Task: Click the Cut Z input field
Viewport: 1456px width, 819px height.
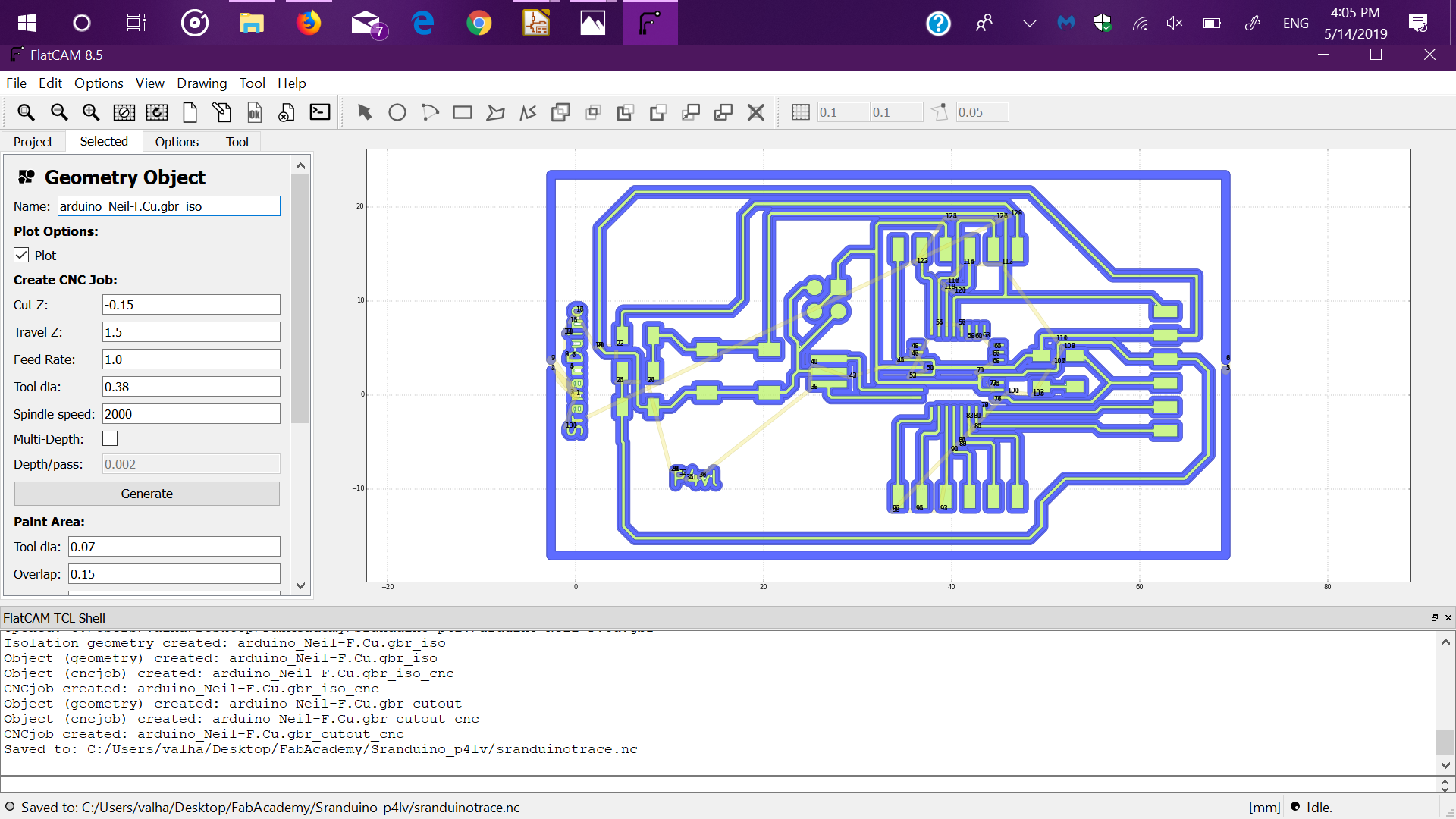Action: (191, 305)
